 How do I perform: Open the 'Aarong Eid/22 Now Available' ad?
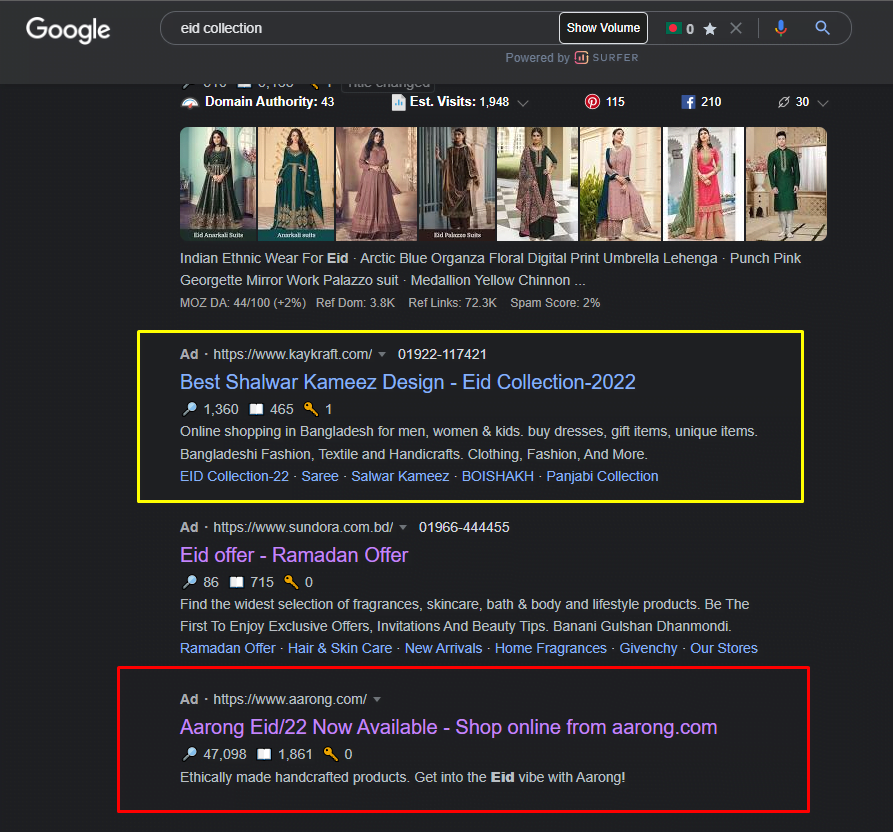coord(449,727)
